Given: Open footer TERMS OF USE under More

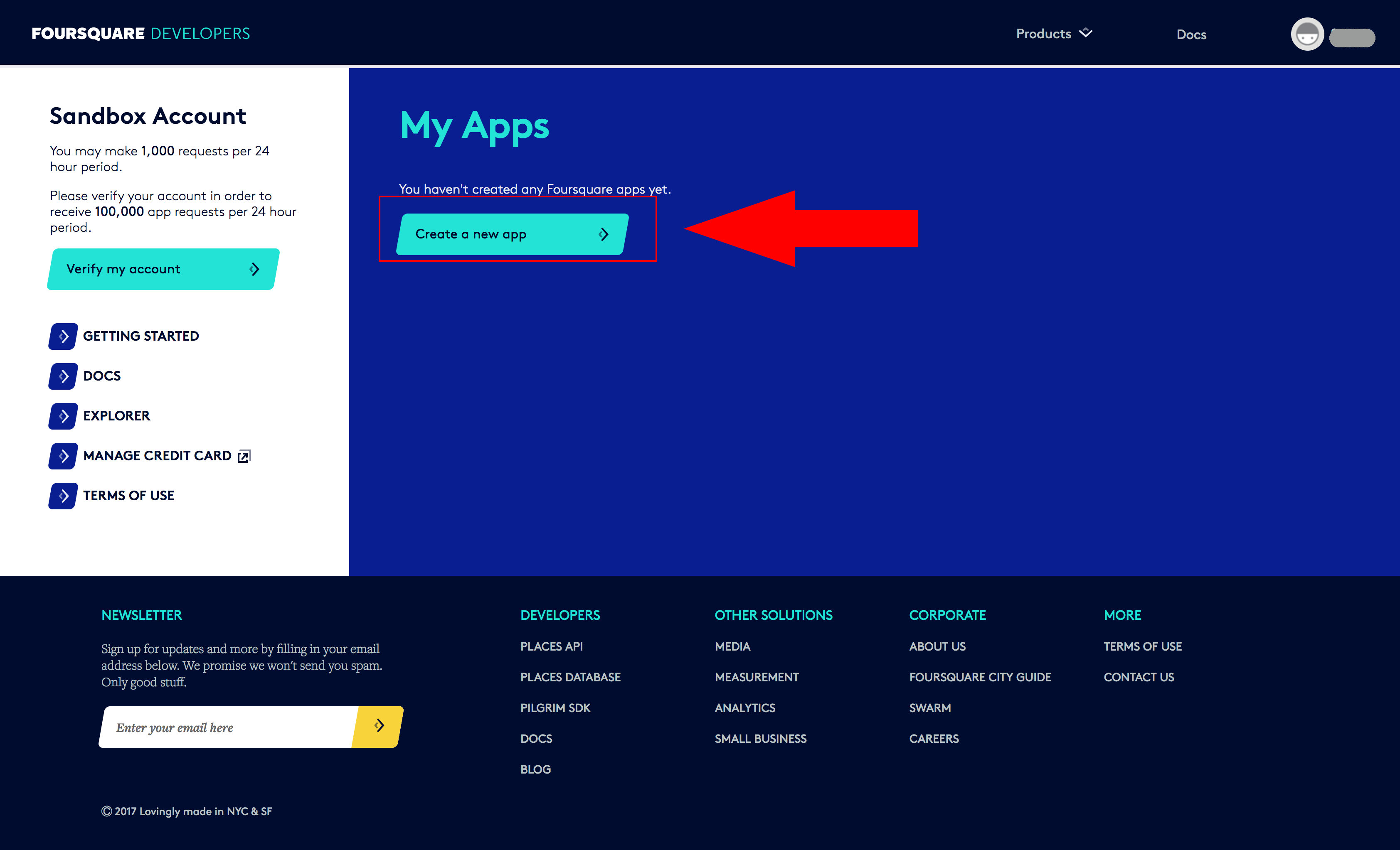Looking at the screenshot, I should 1142,646.
